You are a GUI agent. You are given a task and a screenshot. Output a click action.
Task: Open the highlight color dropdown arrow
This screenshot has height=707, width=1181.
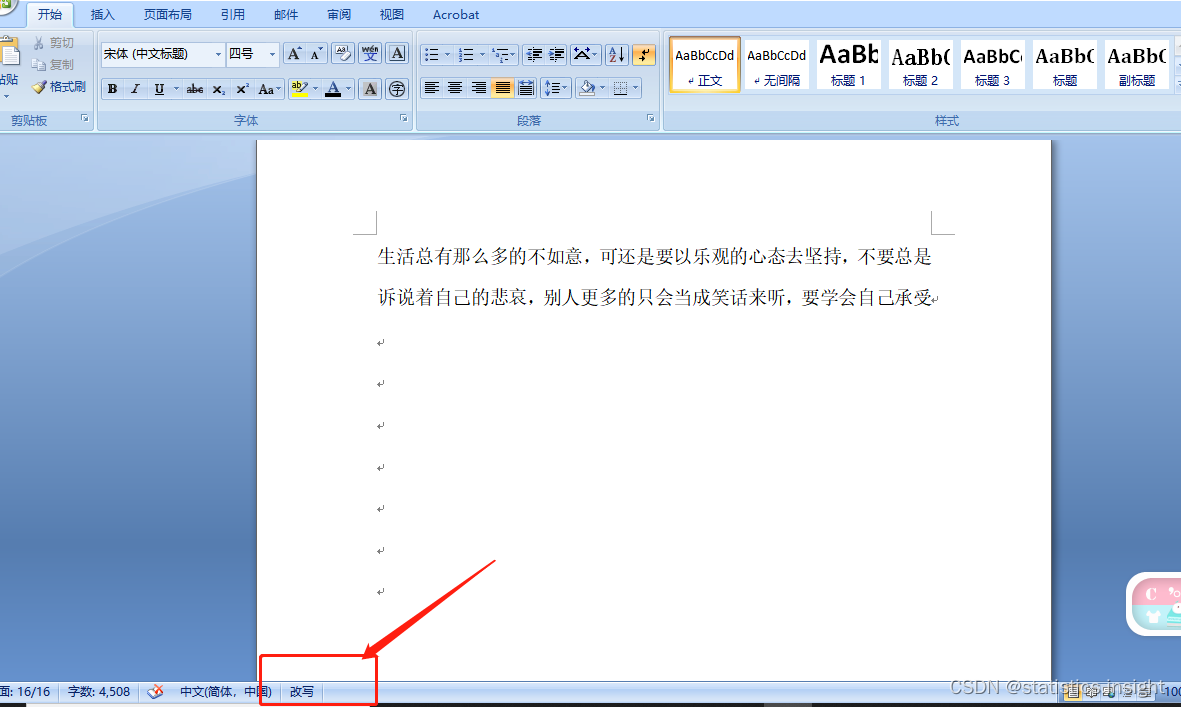[x=316, y=89]
